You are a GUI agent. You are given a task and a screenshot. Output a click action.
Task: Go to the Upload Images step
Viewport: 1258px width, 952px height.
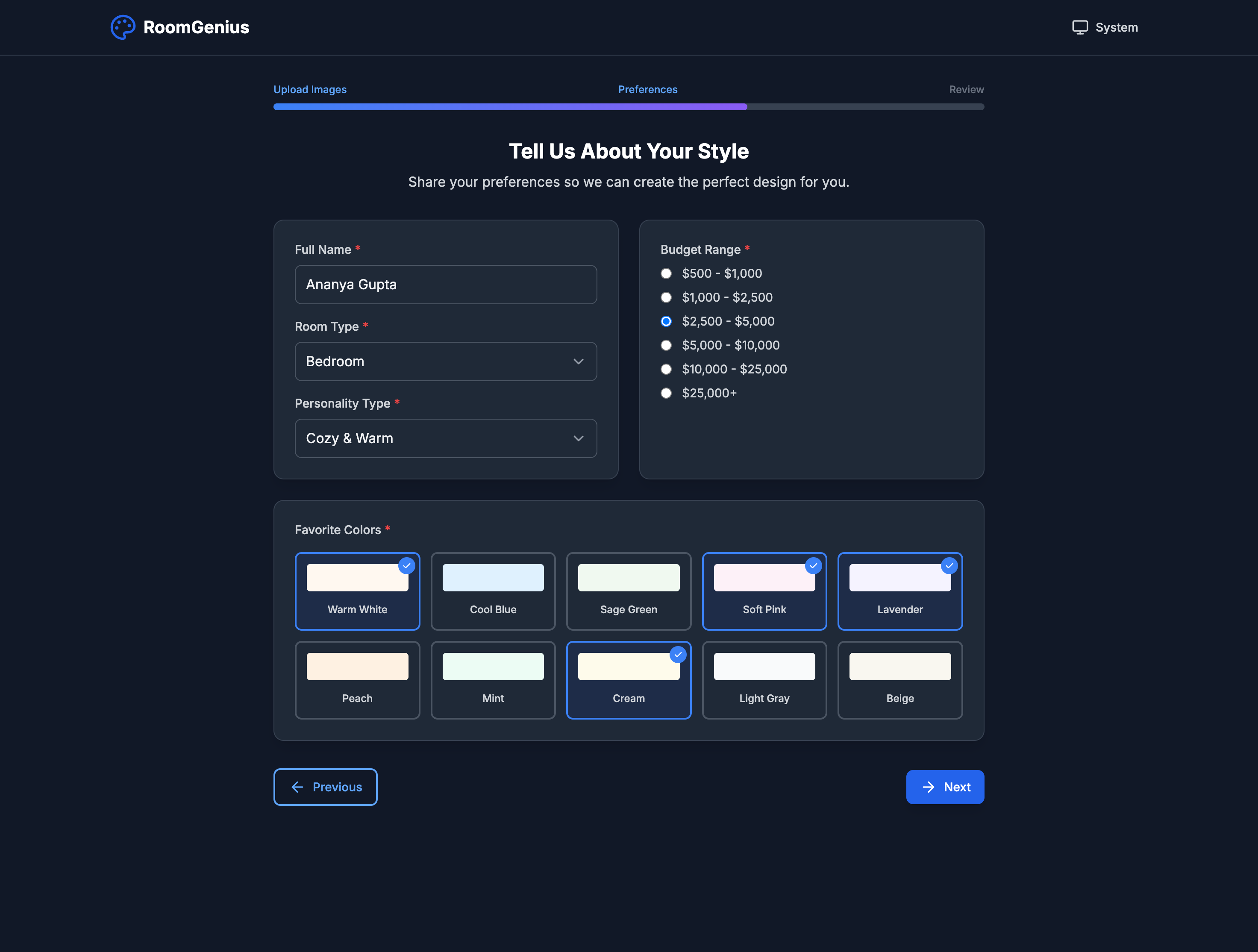click(x=310, y=89)
